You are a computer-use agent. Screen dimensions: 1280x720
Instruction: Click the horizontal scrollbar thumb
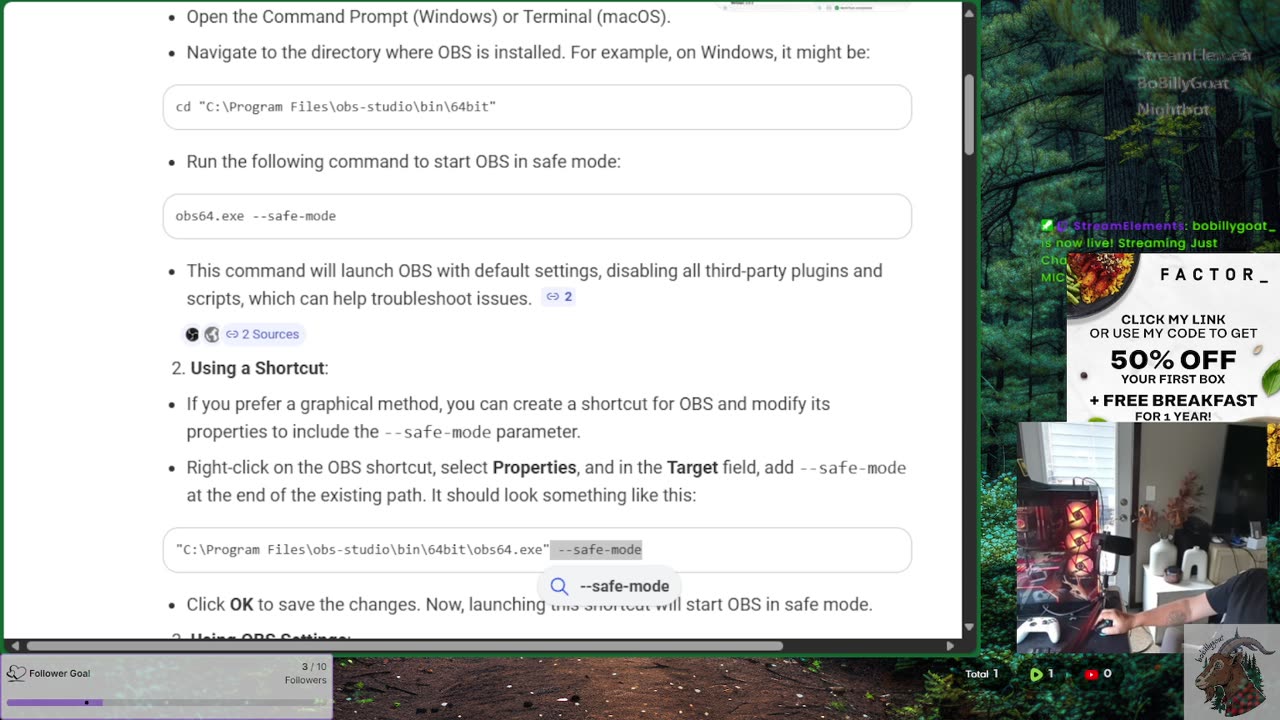(x=404, y=646)
